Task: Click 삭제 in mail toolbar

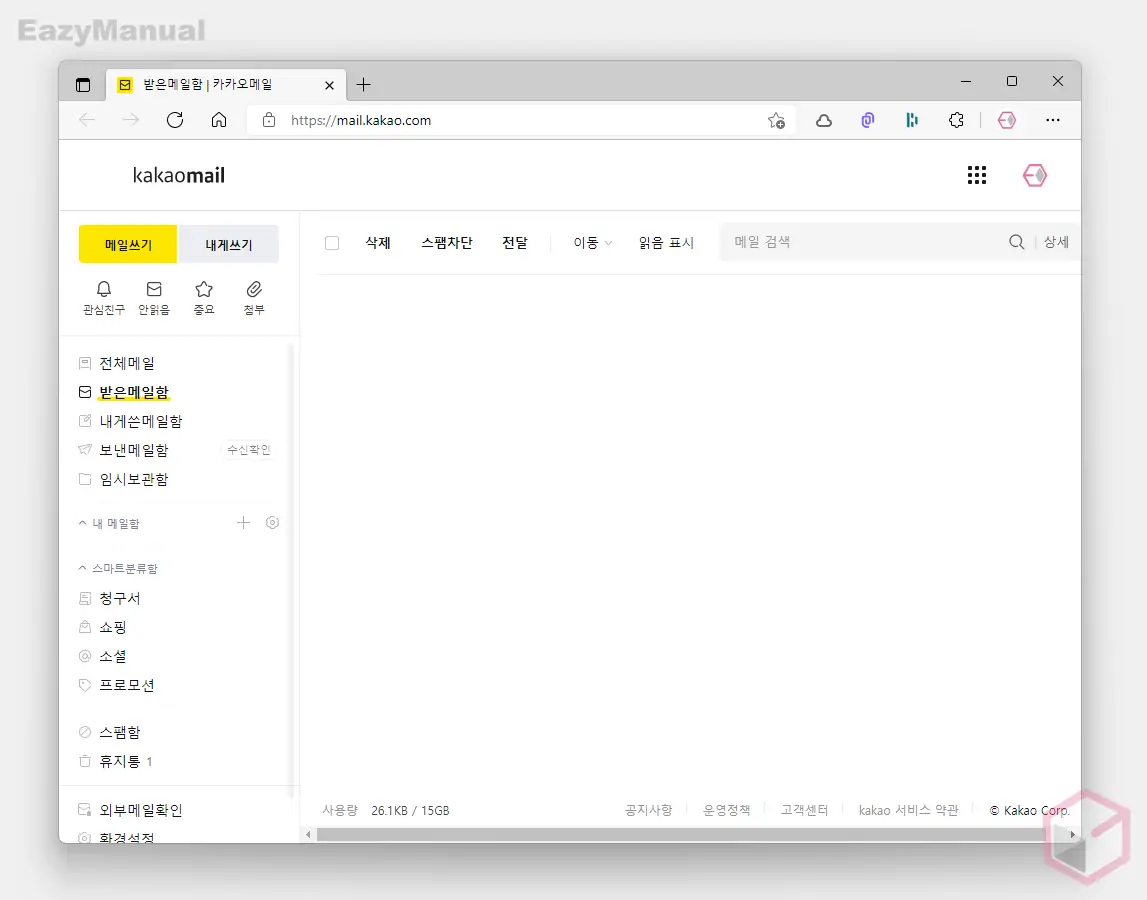Action: coord(378,243)
